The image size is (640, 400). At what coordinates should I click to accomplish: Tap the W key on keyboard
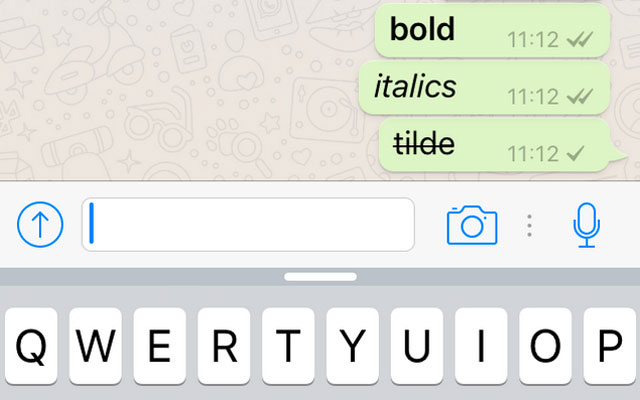[95, 346]
